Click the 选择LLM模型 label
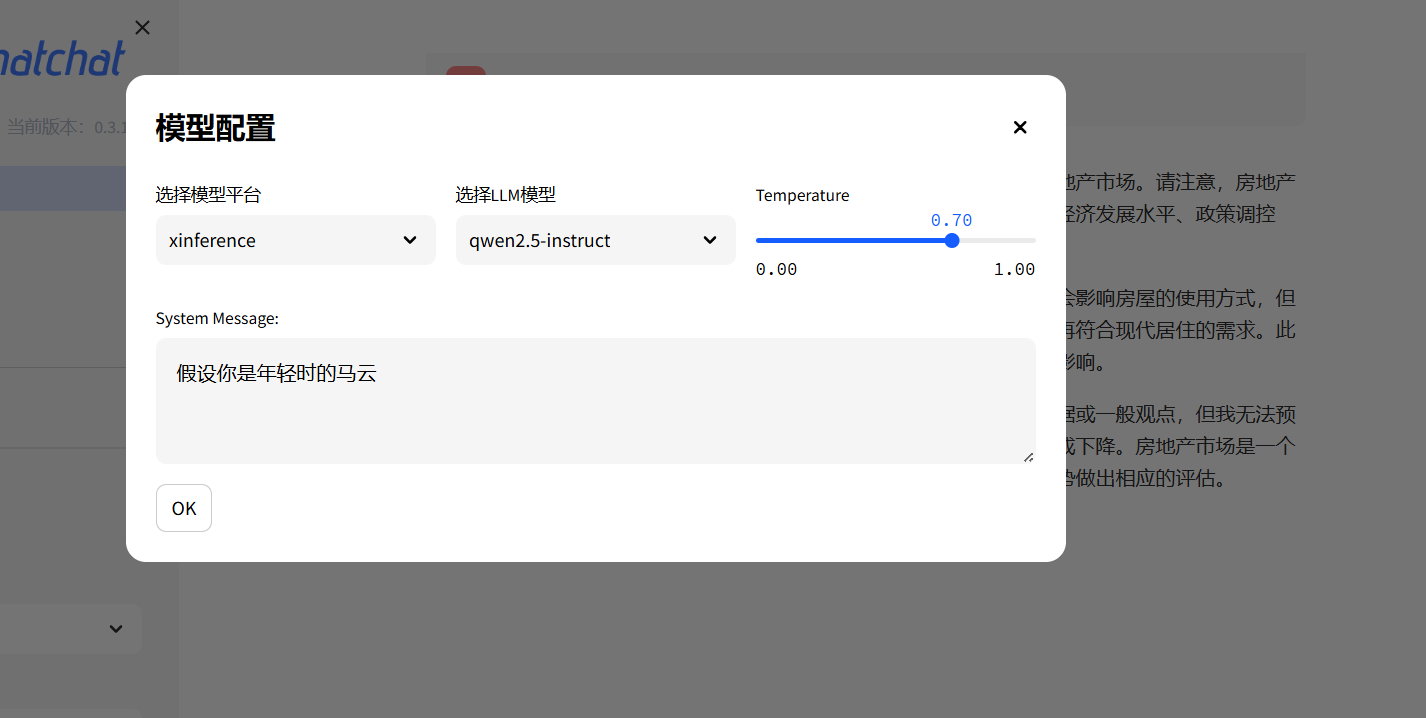 click(506, 195)
